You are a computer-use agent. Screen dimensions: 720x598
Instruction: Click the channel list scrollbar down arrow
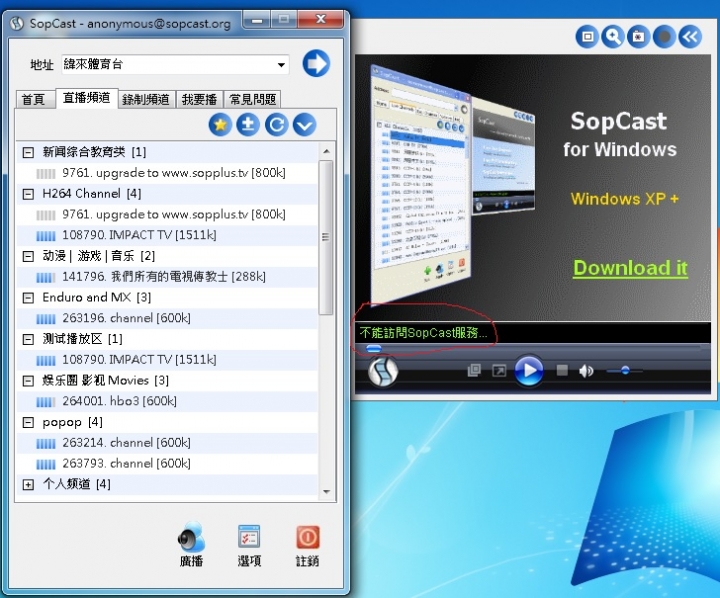tap(326, 491)
